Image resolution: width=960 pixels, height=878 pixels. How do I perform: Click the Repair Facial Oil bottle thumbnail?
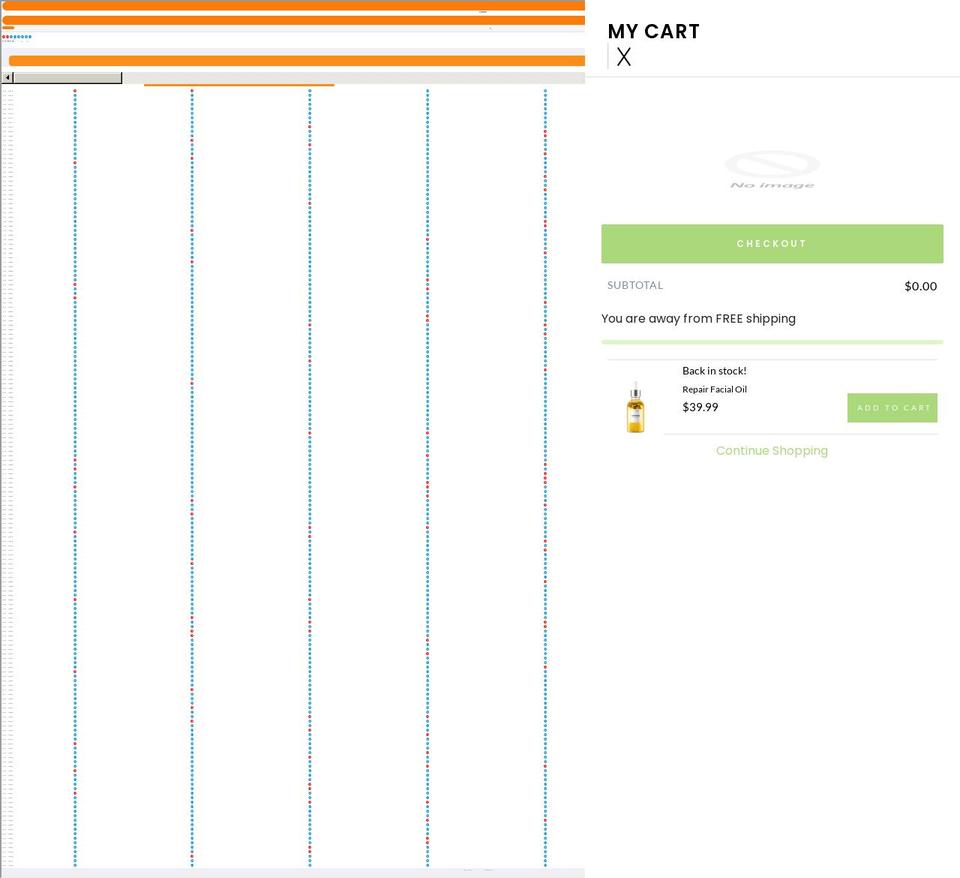click(636, 407)
